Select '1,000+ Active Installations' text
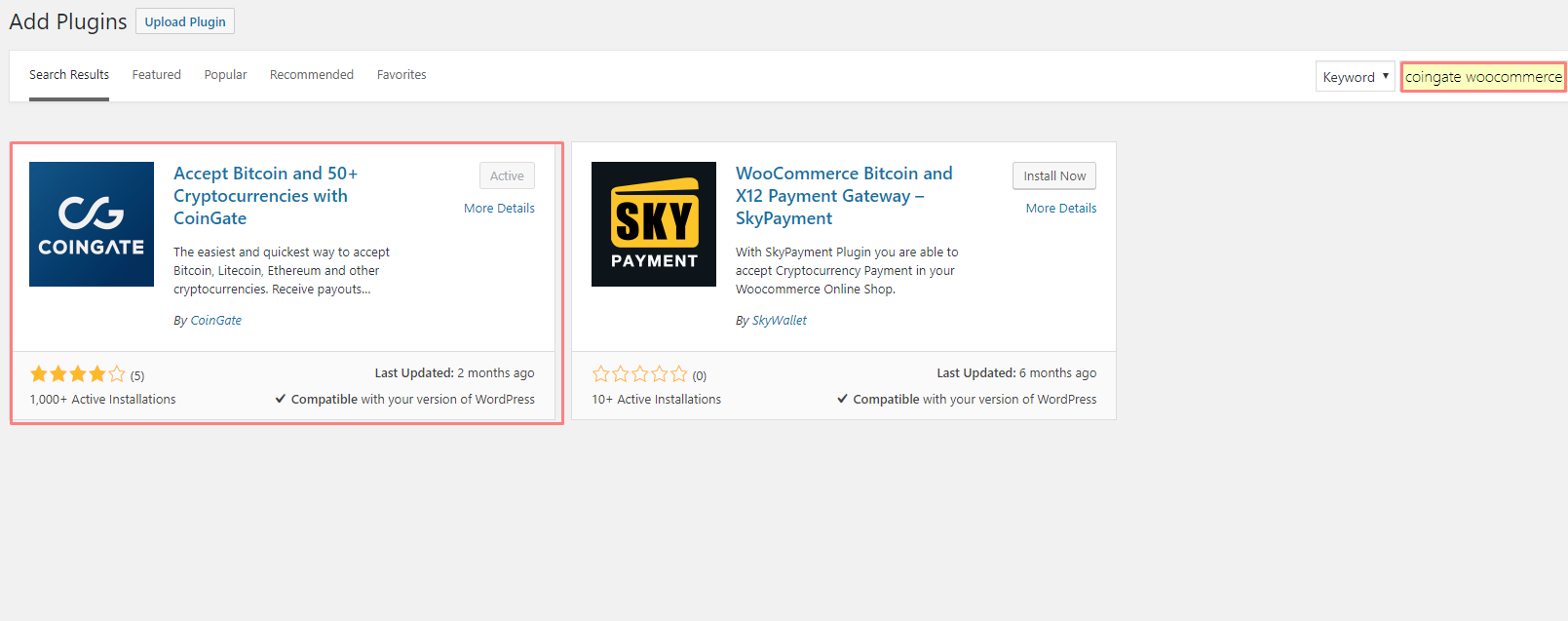Image resolution: width=1568 pixels, height=621 pixels. click(x=102, y=400)
